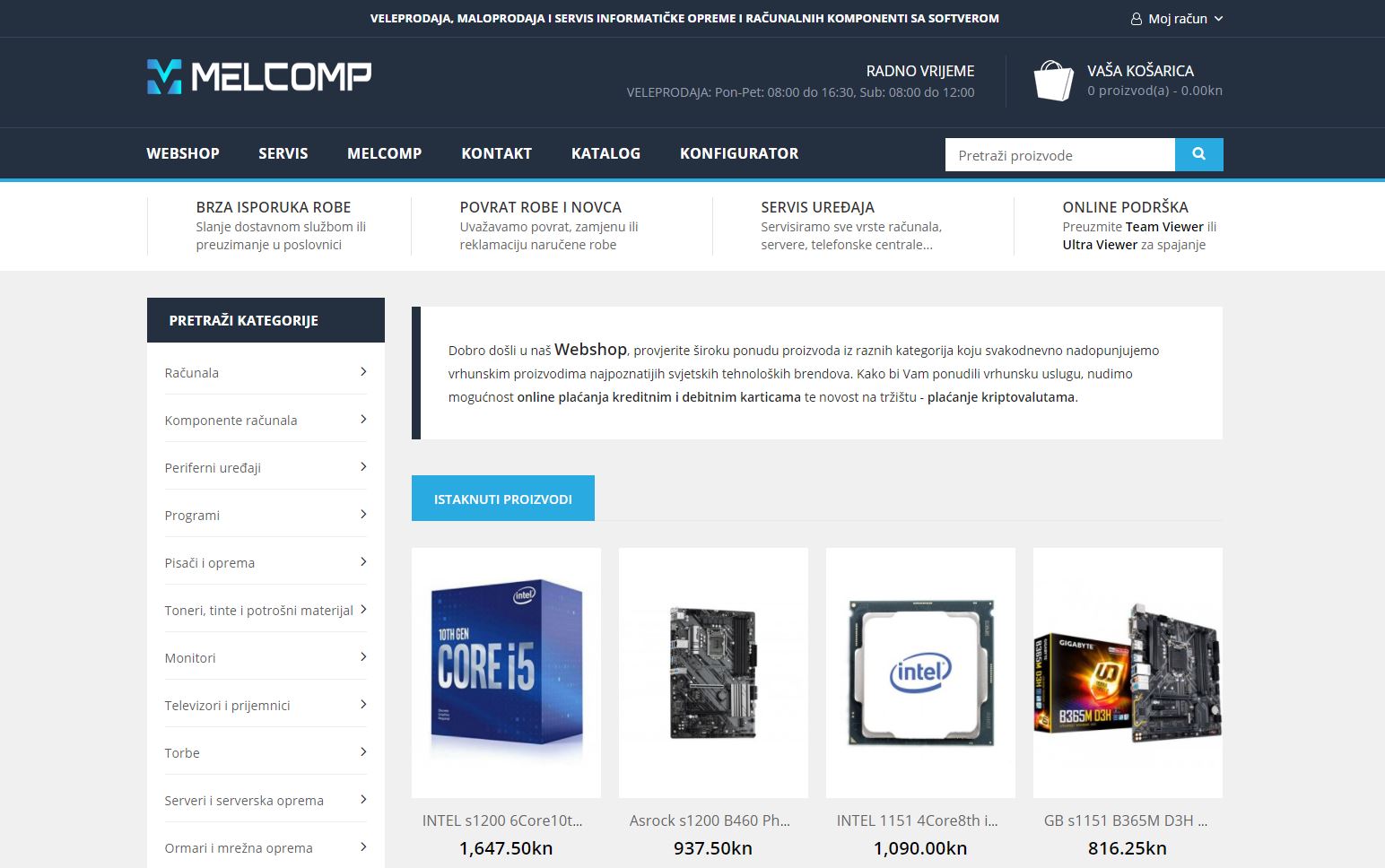
Task: Open the Ormari i mrežna oprema link
Action: [x=239, y=847]
